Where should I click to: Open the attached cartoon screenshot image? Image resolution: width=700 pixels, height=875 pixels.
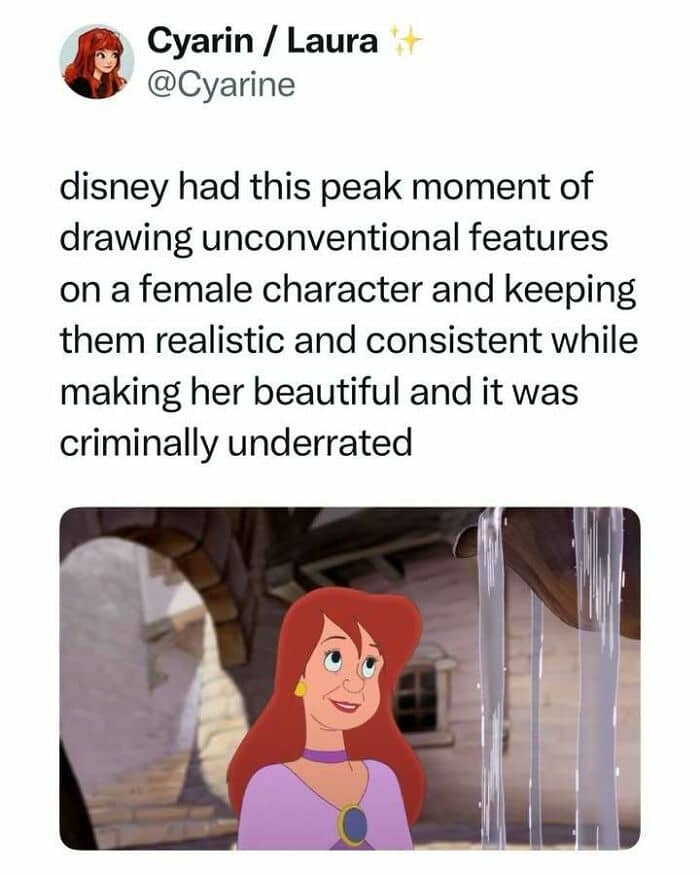[x=350, y=678]
